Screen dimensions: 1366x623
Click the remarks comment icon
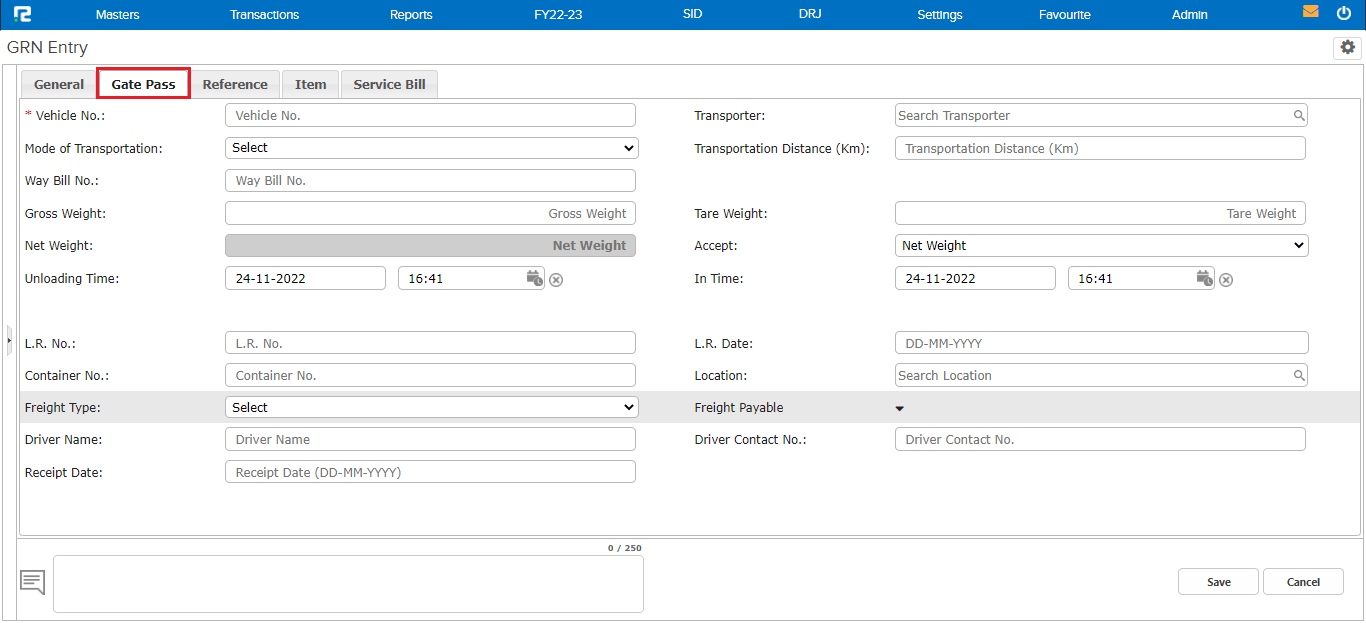pyautogui.click(x=33, y=582)
